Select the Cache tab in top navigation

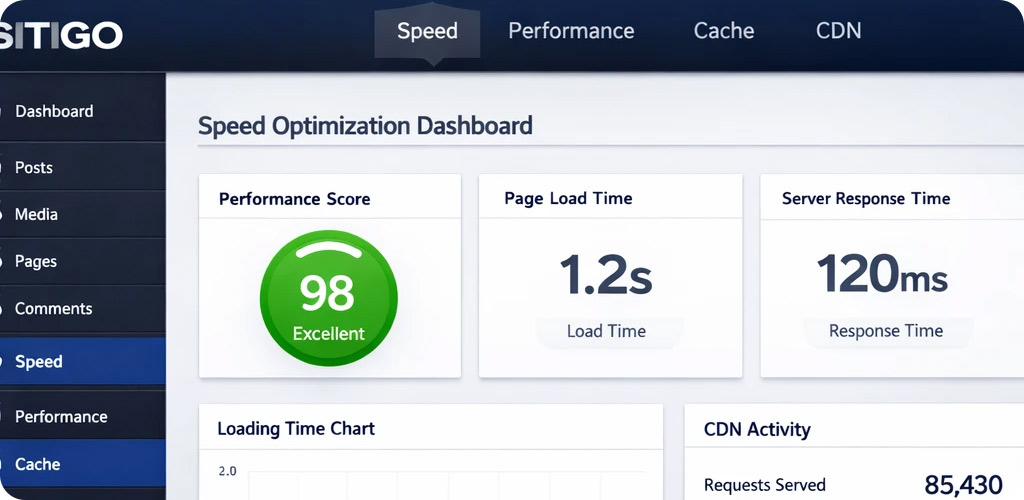(x=724, y=31)
